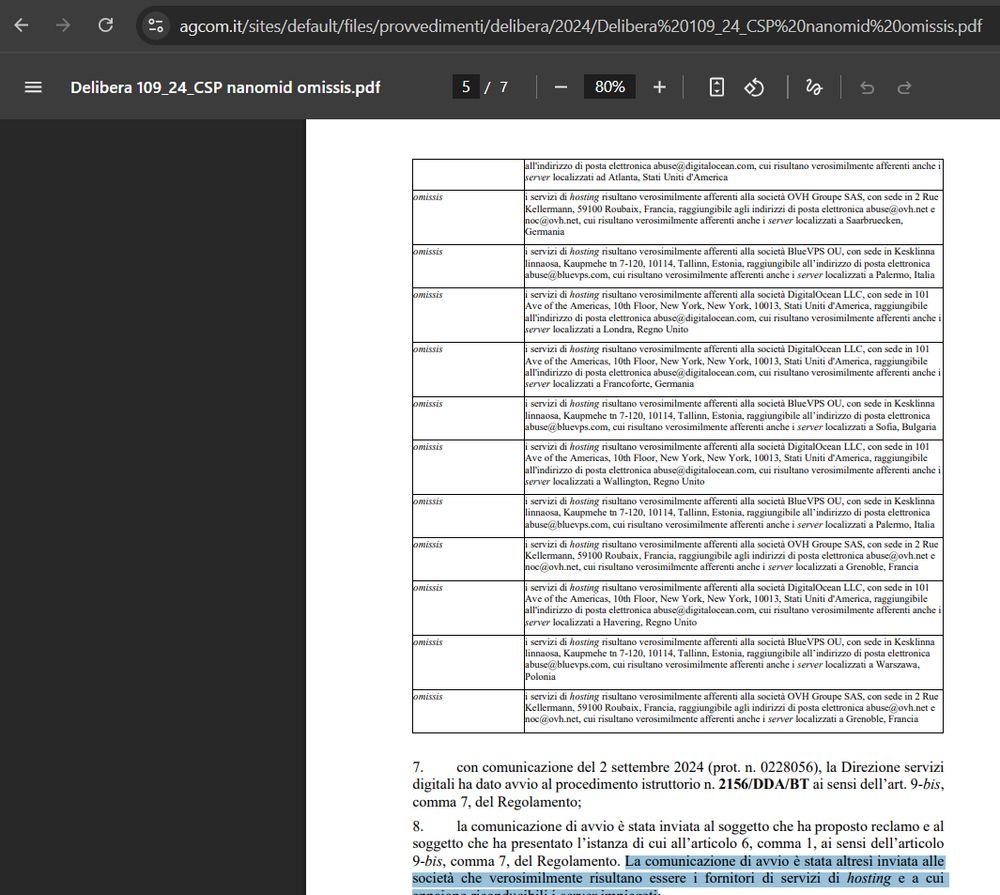This screenshot has height=895, width=1000.
Task: Redo the last annotation
Action: 906,87
